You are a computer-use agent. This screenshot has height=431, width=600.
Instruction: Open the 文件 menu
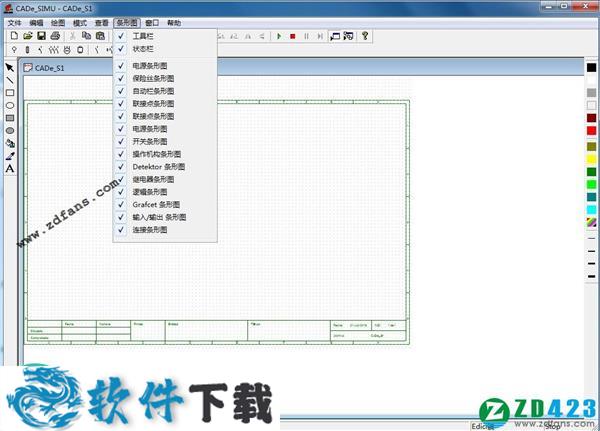pyautogui.click(x=15, y=23)
